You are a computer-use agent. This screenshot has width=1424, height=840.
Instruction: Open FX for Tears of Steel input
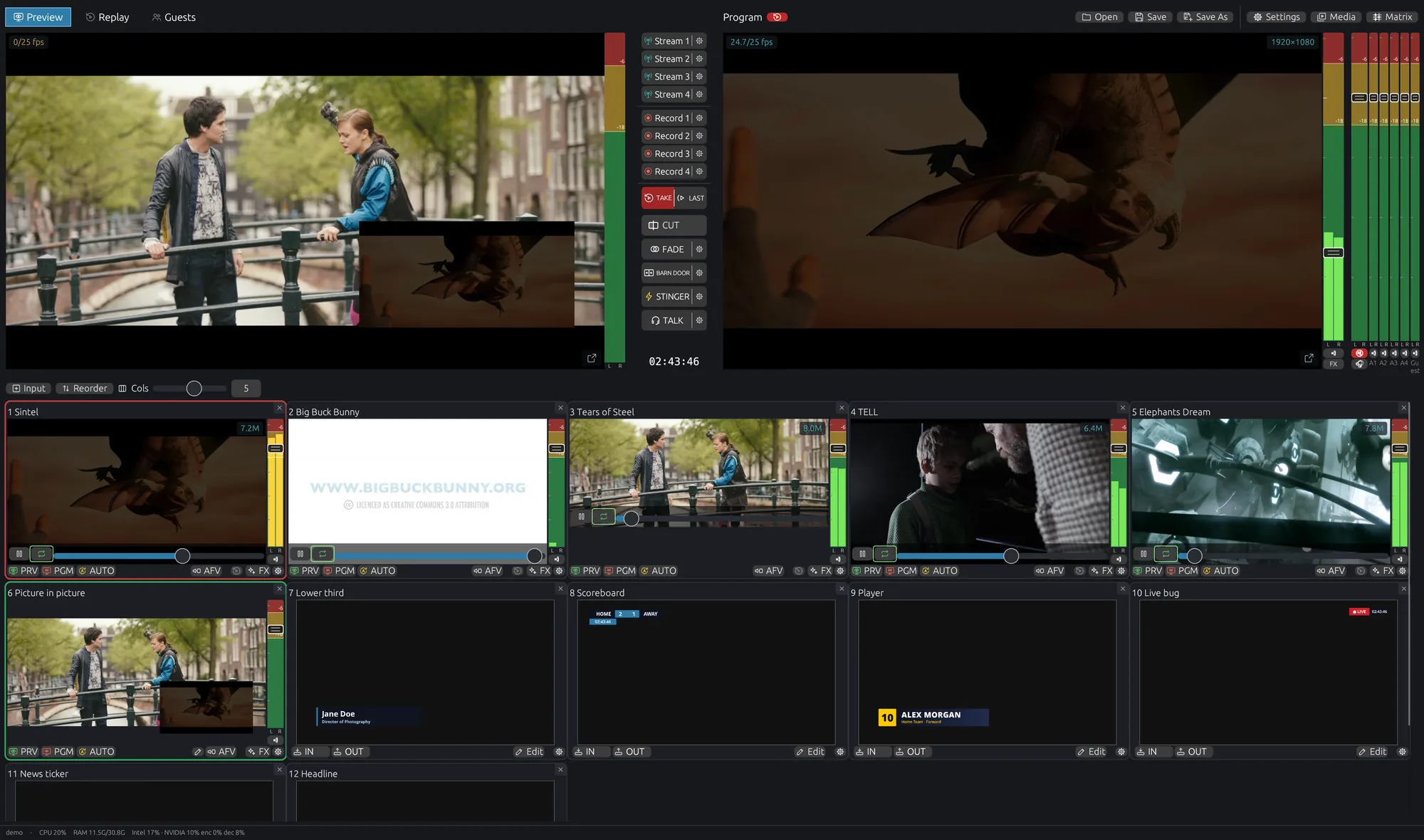click(821, 571)
